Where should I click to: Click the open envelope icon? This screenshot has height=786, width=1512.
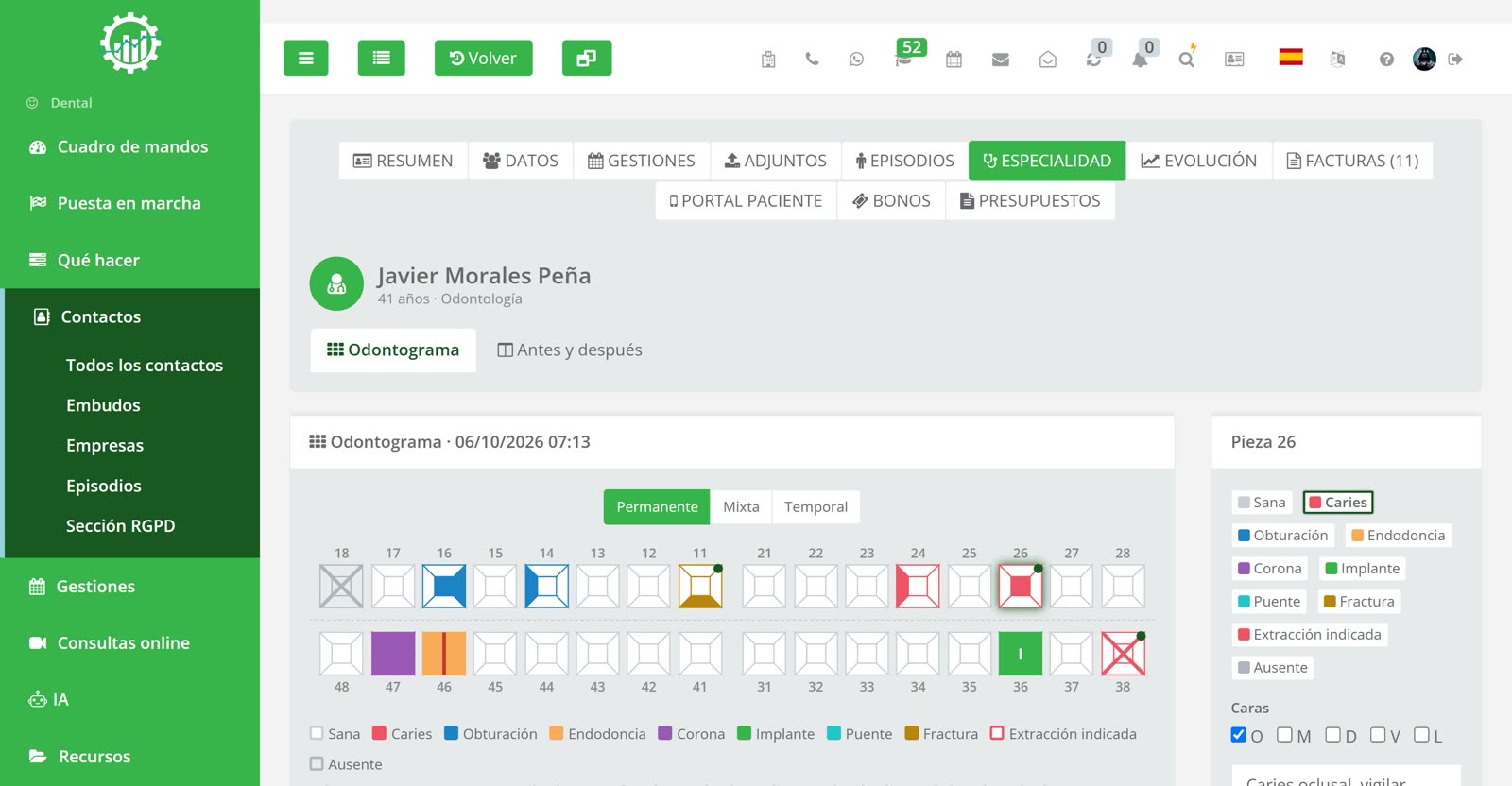click(x=1048, y=60)
